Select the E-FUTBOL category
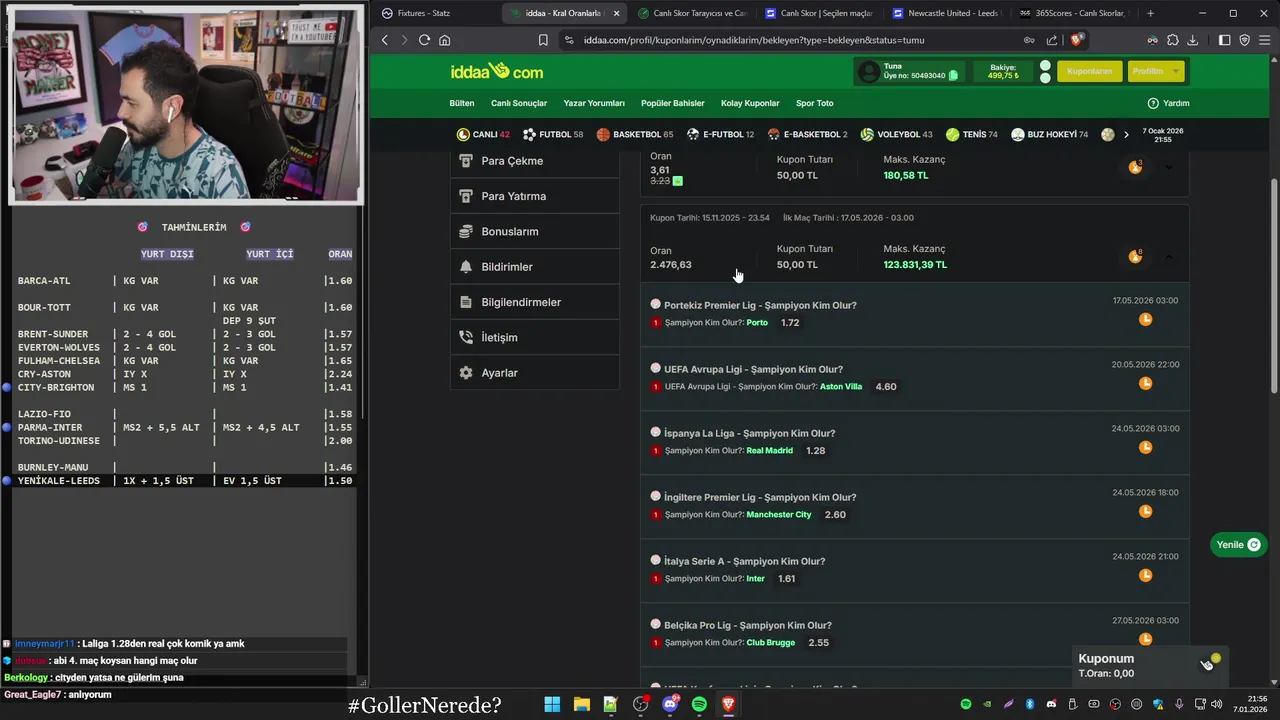This screenshot has width=1280, height=720. click(x=720, y=134)
